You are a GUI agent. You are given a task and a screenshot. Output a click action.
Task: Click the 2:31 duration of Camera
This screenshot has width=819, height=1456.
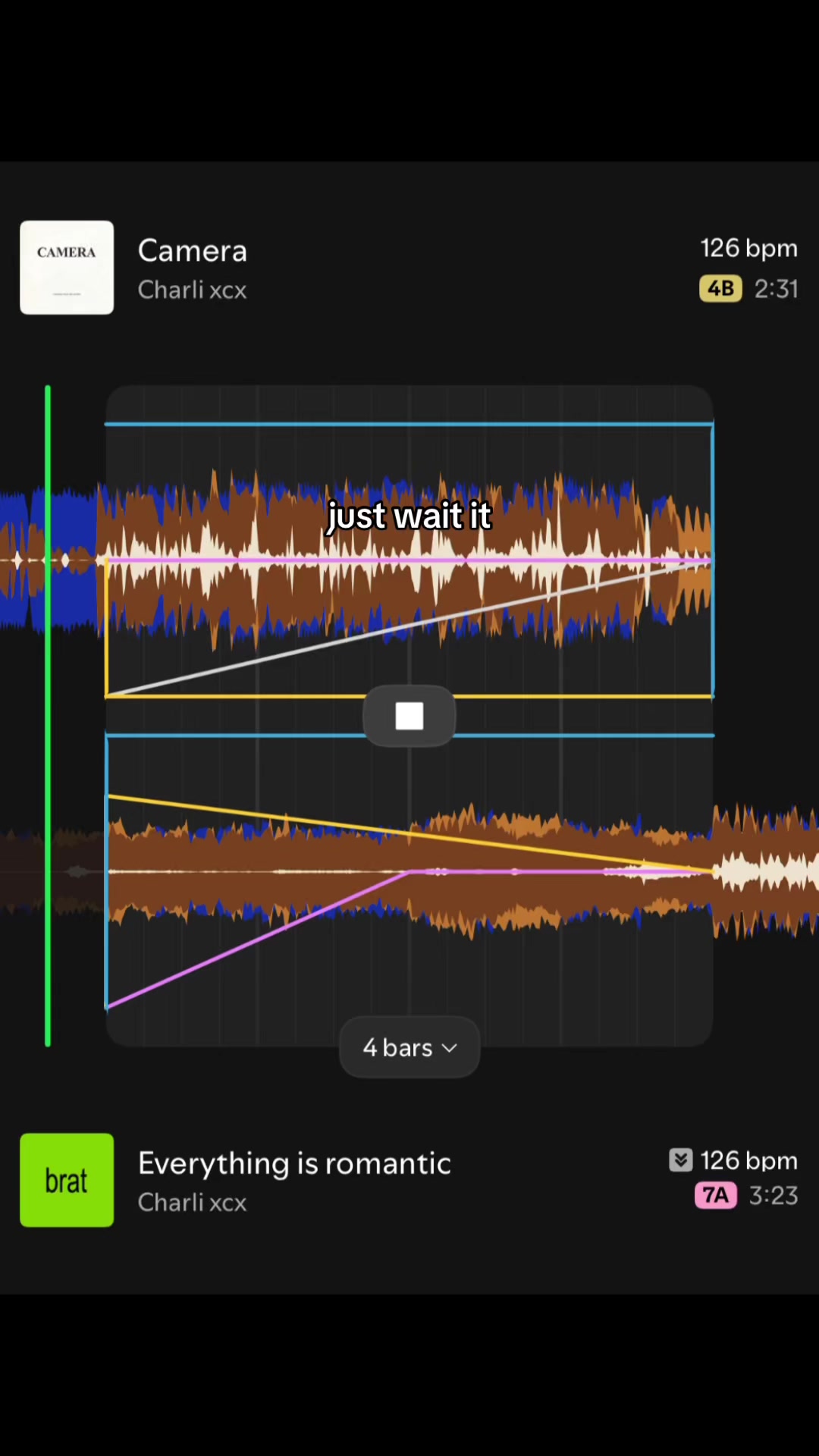pos(776,289)
